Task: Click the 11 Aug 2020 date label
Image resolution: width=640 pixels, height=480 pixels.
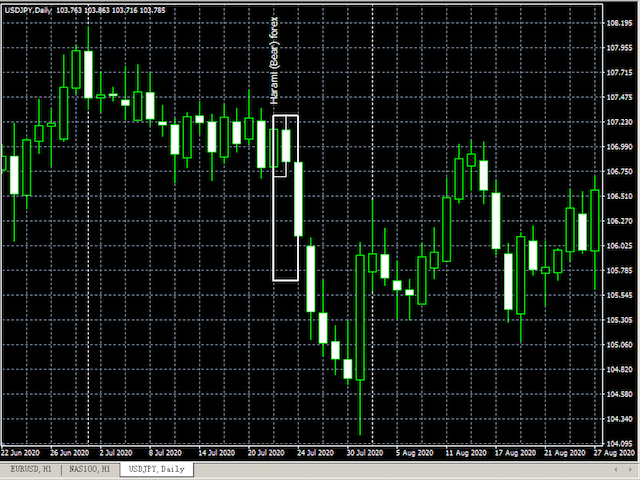Action: click(x=466, y=453)
